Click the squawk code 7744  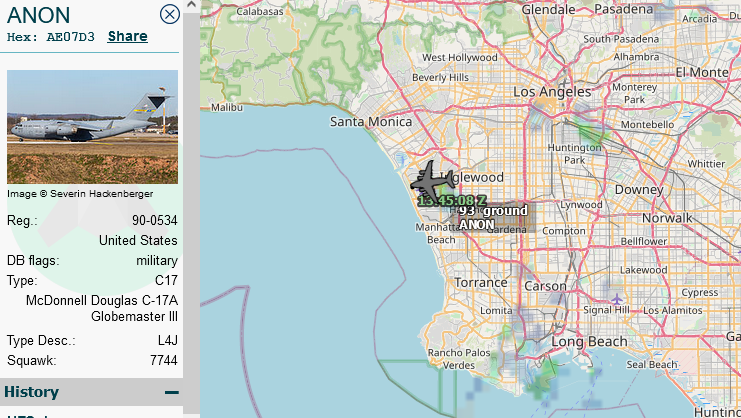(164, 360)
